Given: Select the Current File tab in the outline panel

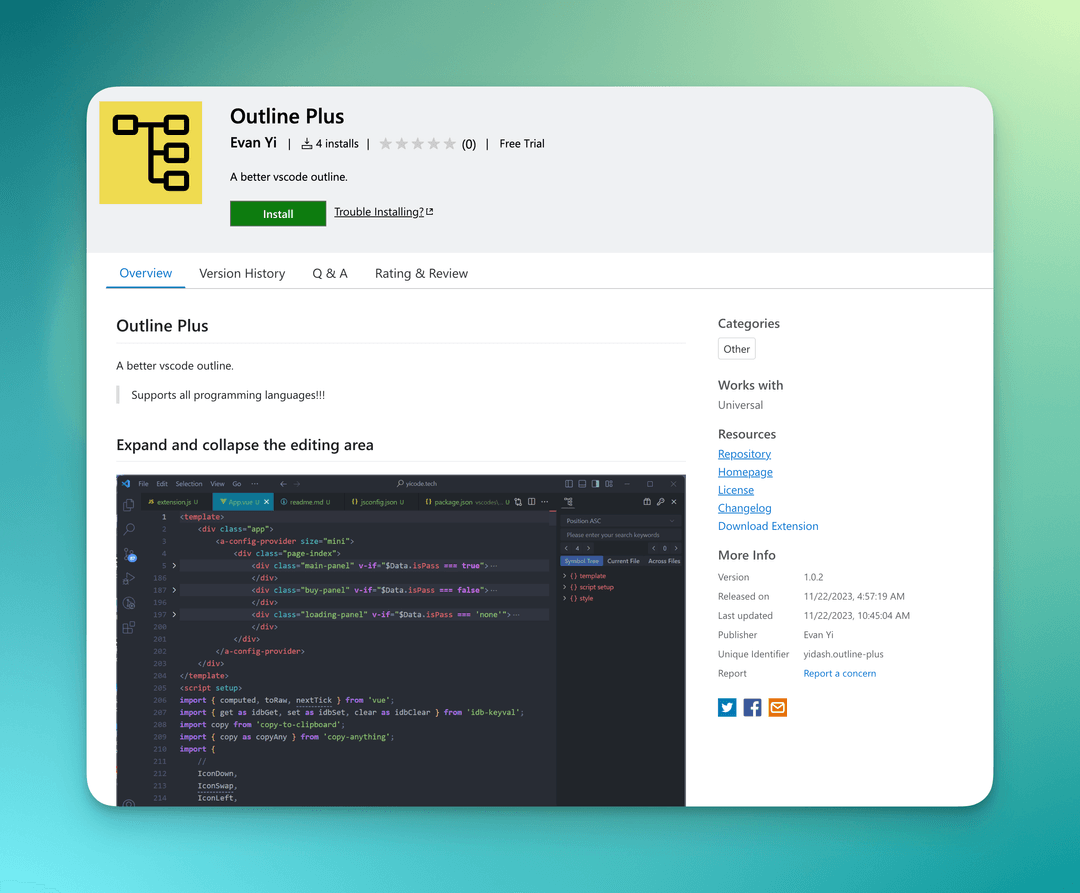Looking at the screenshot, I should 623,561.
